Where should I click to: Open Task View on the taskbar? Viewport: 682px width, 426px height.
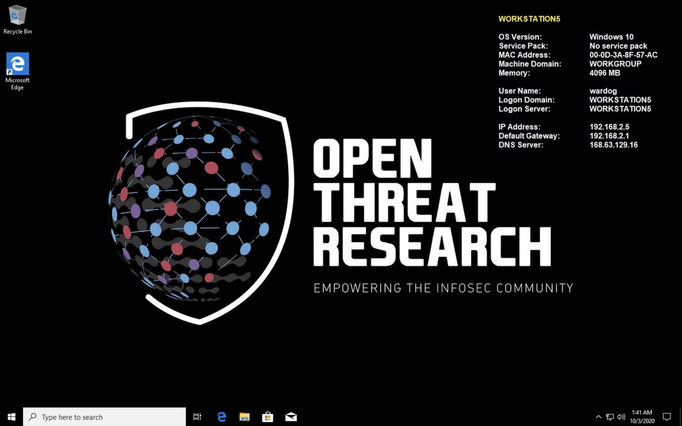click(x=197, y=417)
